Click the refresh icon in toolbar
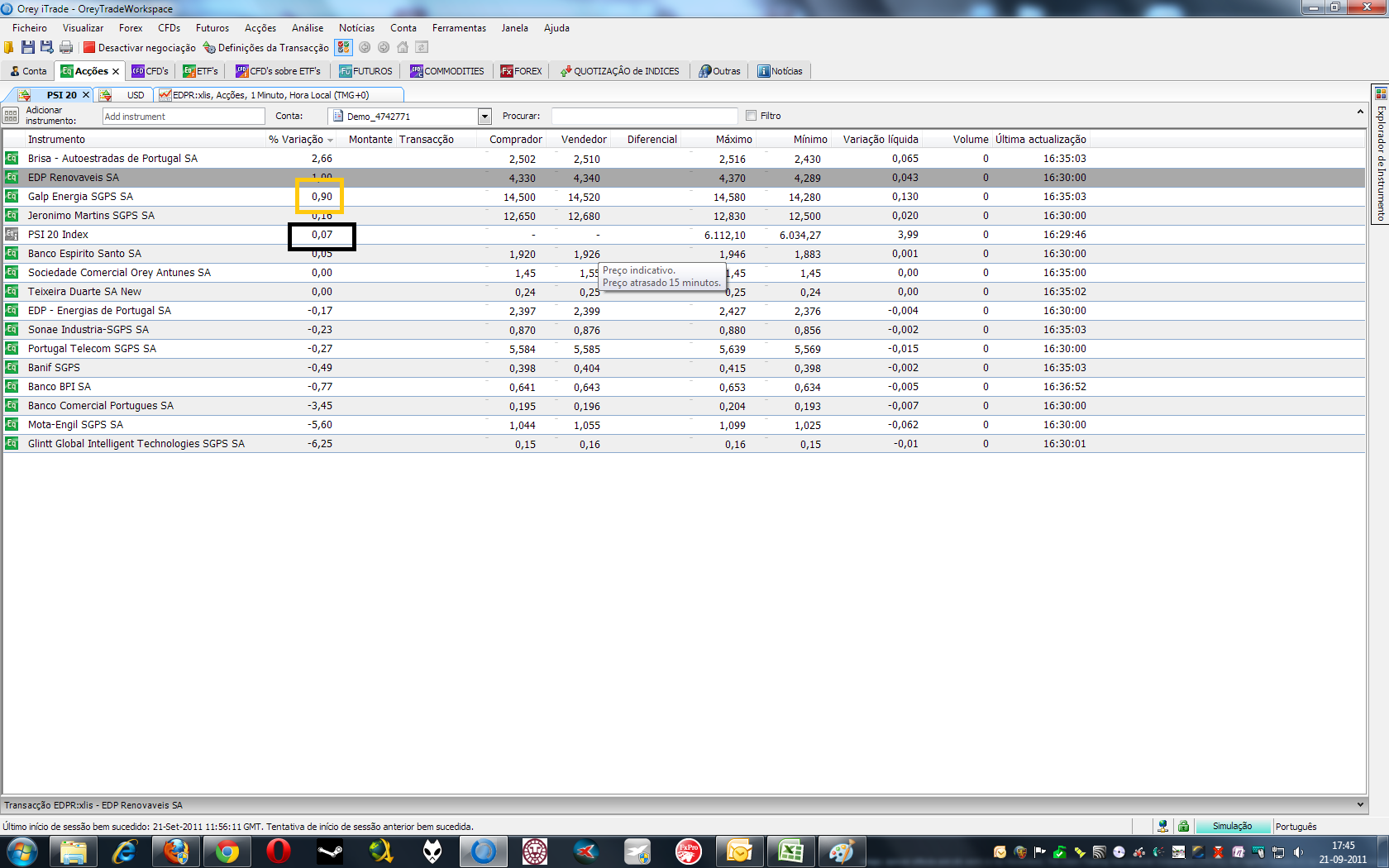This screenshot has height=868, width=1389. tap(422, 47)
